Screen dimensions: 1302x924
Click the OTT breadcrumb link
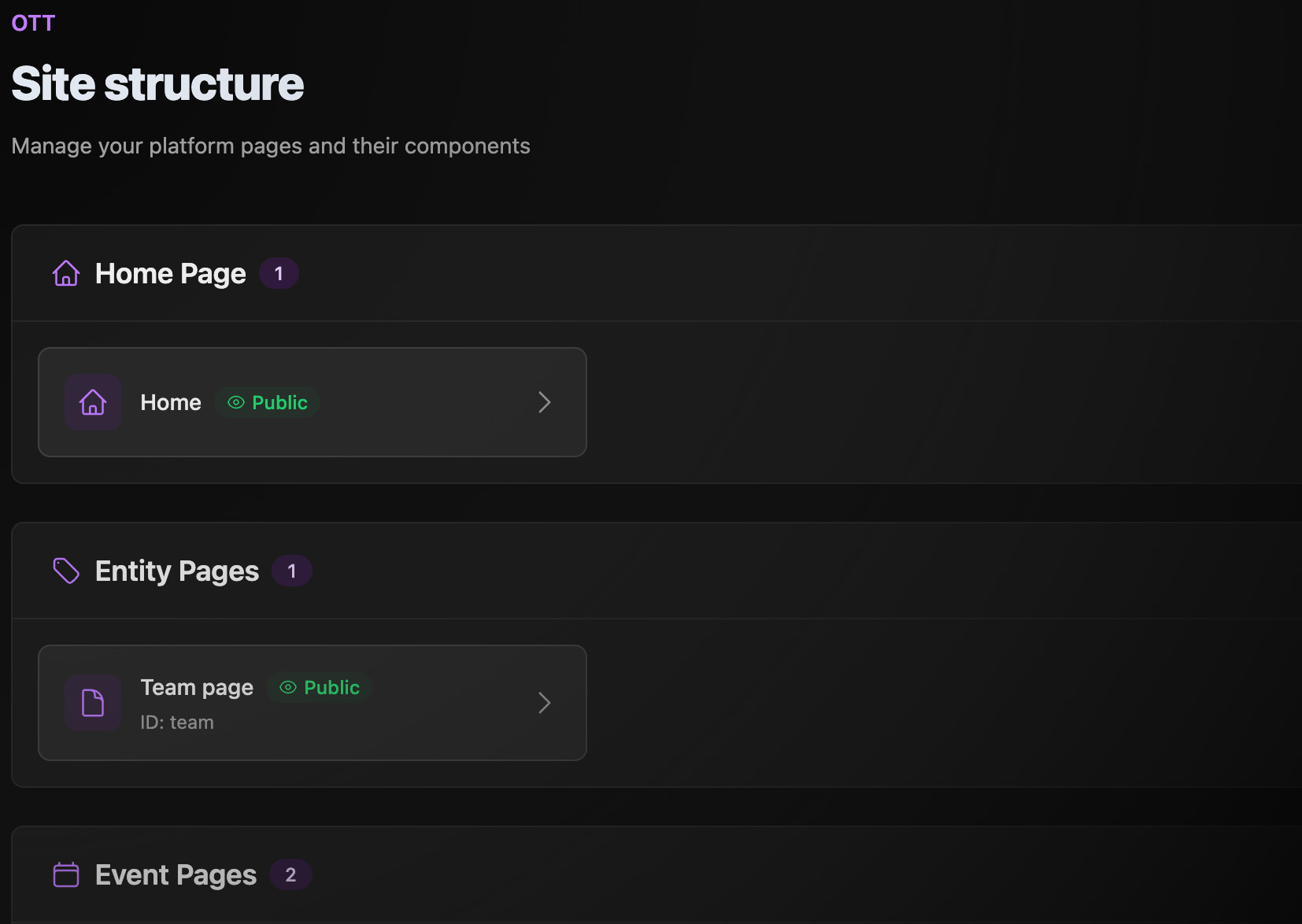[33, 23]
